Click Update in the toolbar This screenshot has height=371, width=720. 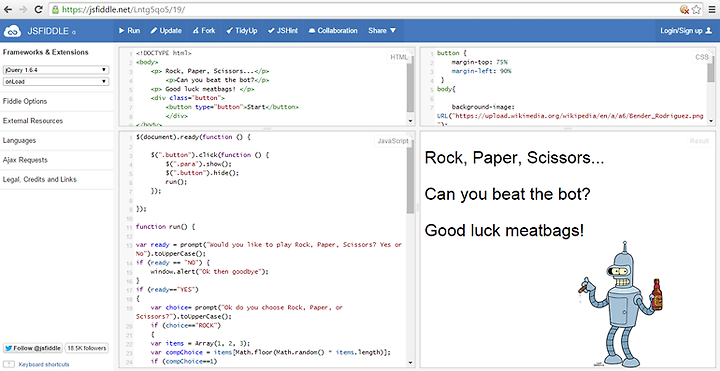tap(166, 31)
